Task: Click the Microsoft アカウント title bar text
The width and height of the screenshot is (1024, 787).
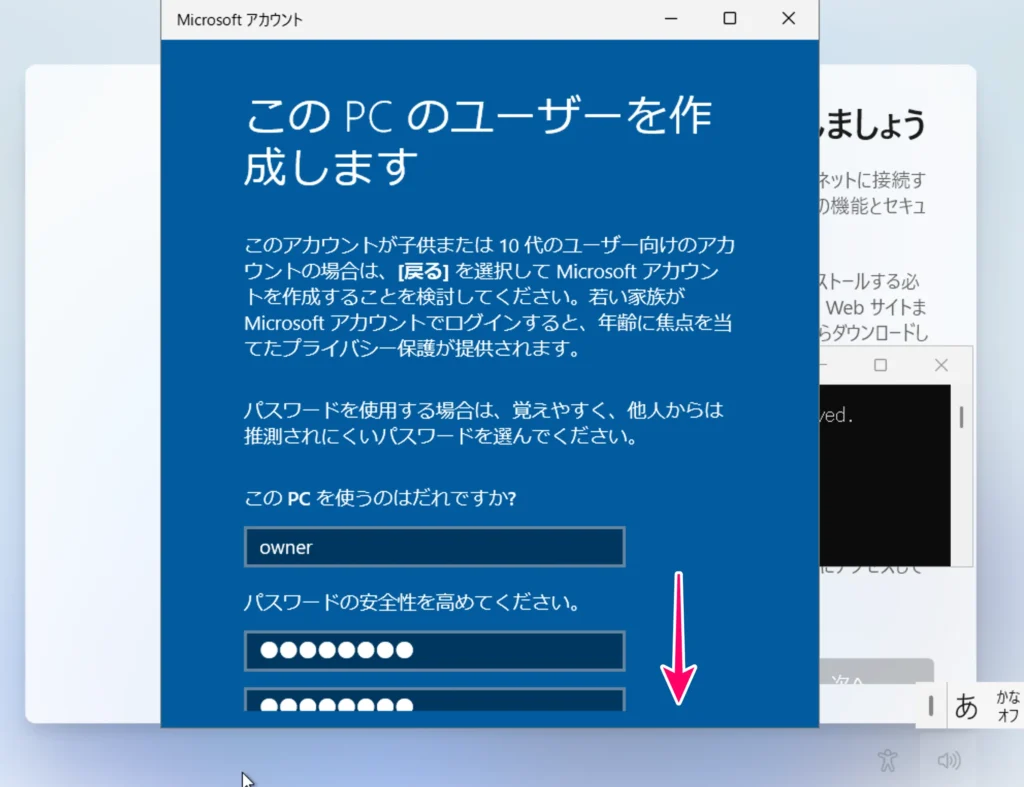Action: (239, 19)
